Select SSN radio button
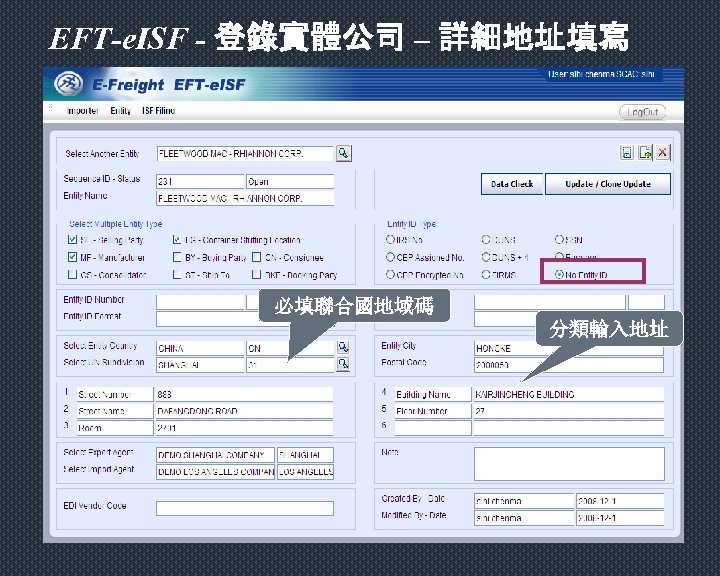 [559, 239]
